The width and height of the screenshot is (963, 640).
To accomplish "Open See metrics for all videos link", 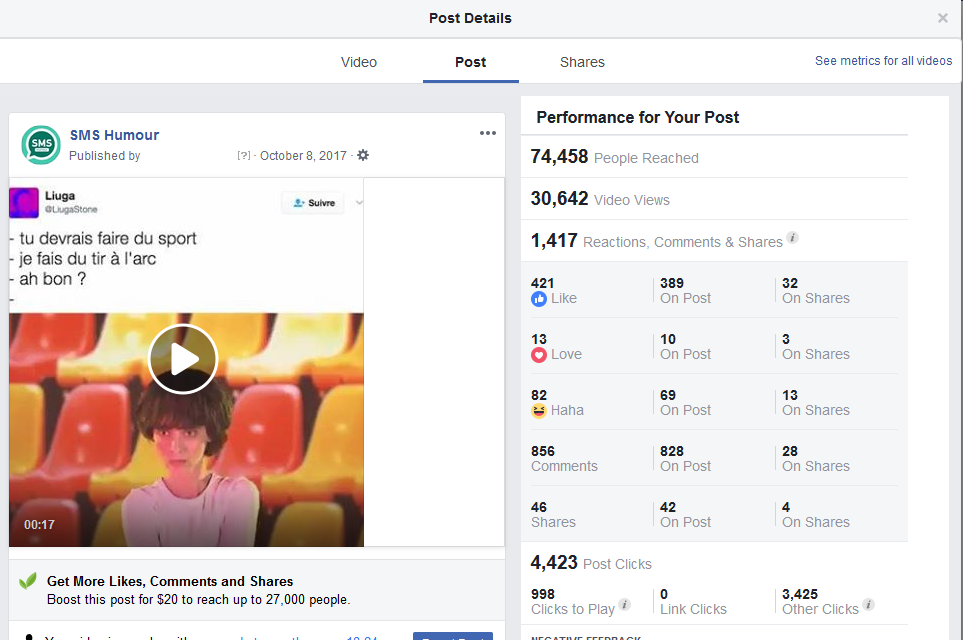I will [883, 61].
